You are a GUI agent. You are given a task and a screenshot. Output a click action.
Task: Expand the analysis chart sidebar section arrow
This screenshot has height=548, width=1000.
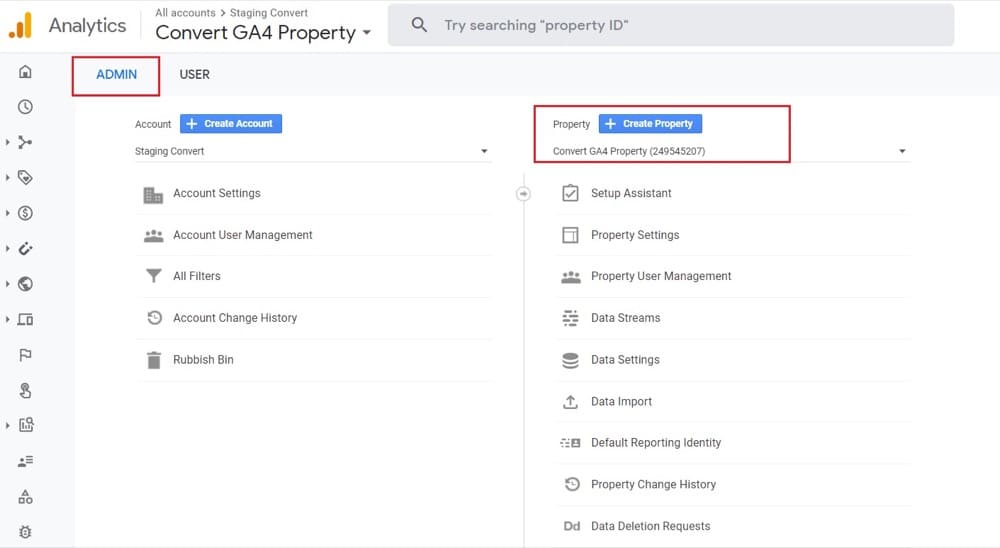tap(8, 425)
